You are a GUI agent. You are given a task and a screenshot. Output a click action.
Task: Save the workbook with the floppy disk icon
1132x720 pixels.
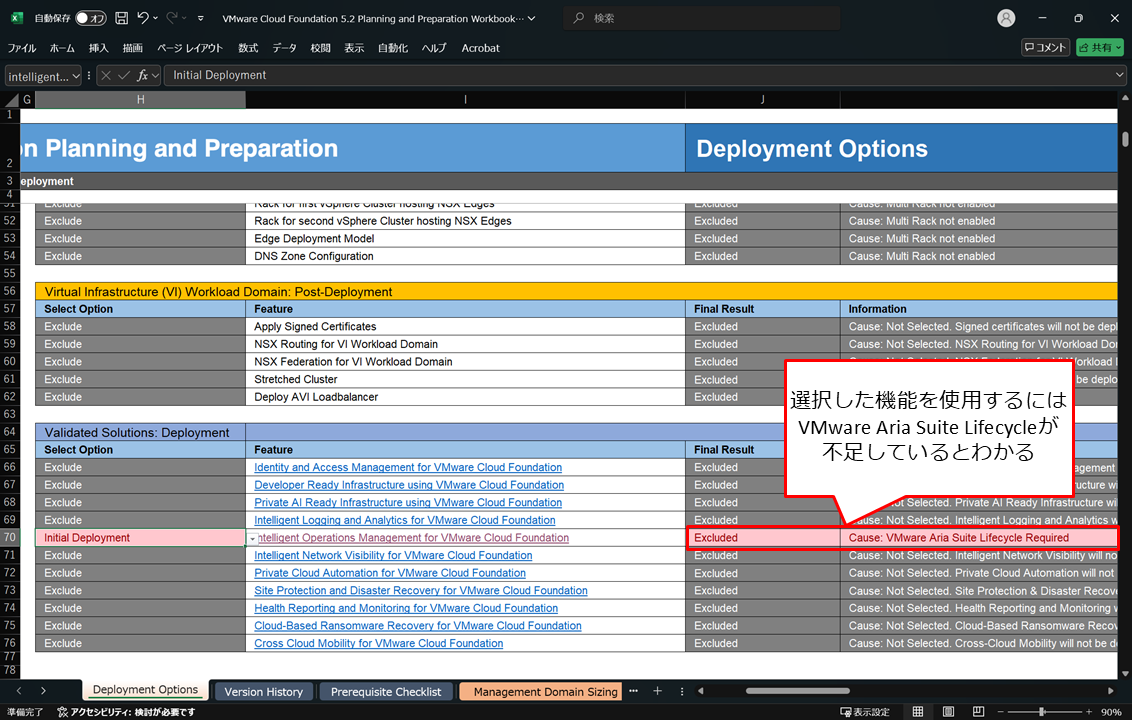tap(121, 18)
